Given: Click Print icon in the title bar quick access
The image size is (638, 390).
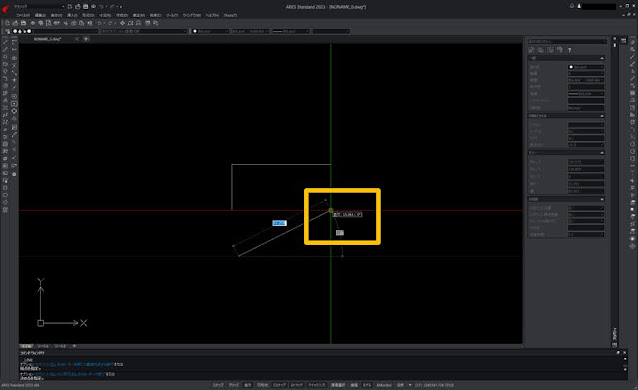Looking at the screenshot, I should [93, 7].
